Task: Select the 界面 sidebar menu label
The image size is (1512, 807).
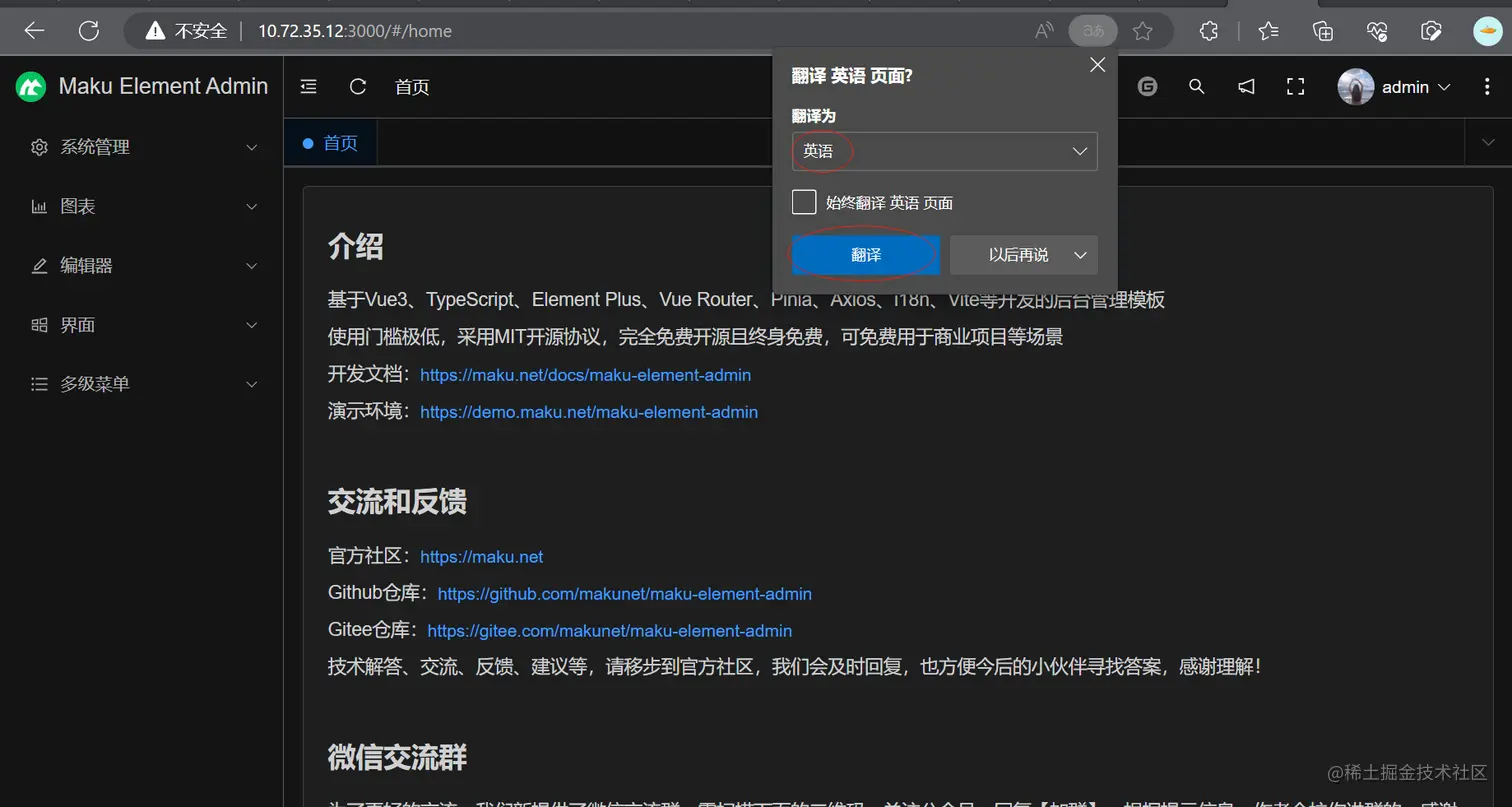Action: pos(78,325)
